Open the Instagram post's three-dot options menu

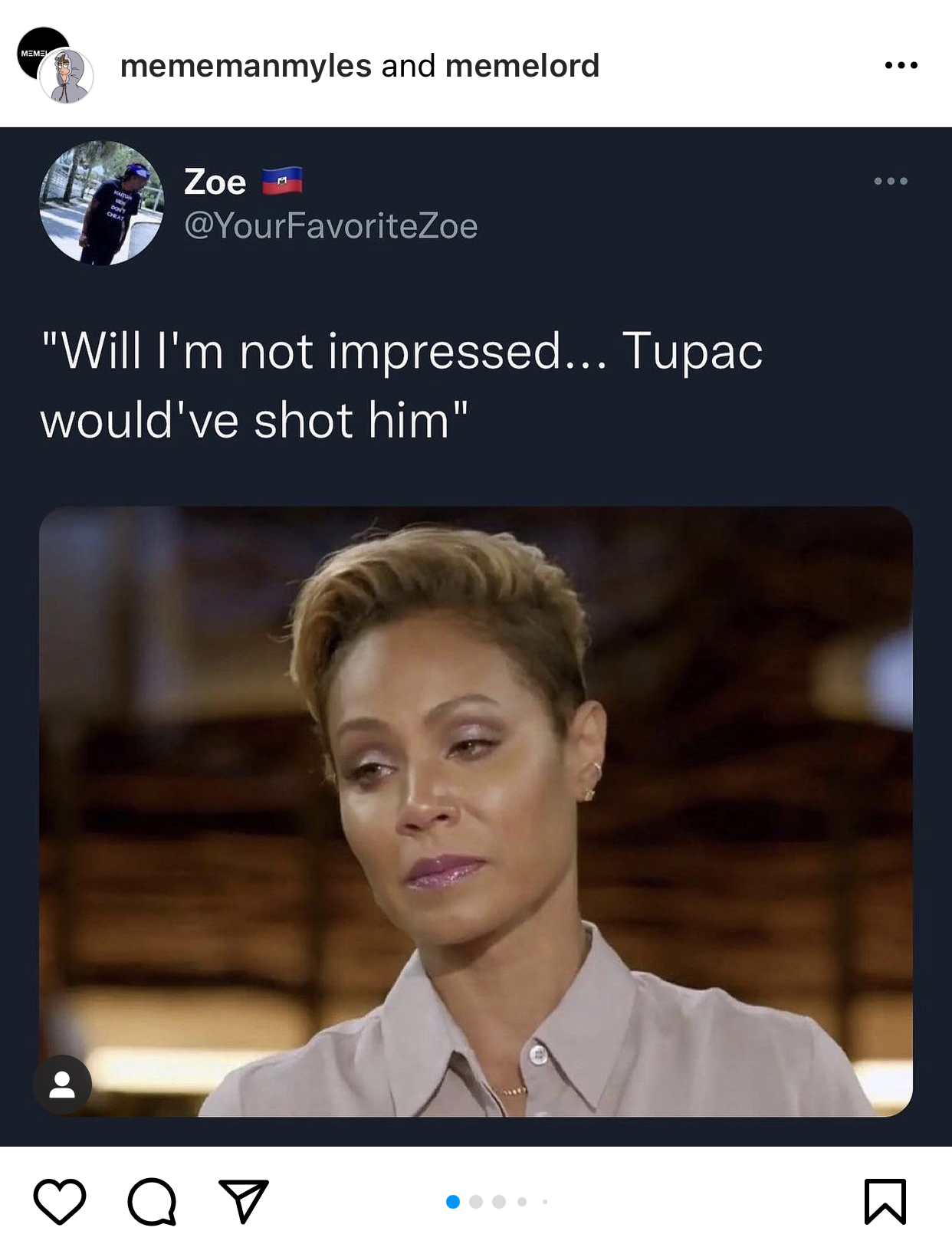coord(901,66)
